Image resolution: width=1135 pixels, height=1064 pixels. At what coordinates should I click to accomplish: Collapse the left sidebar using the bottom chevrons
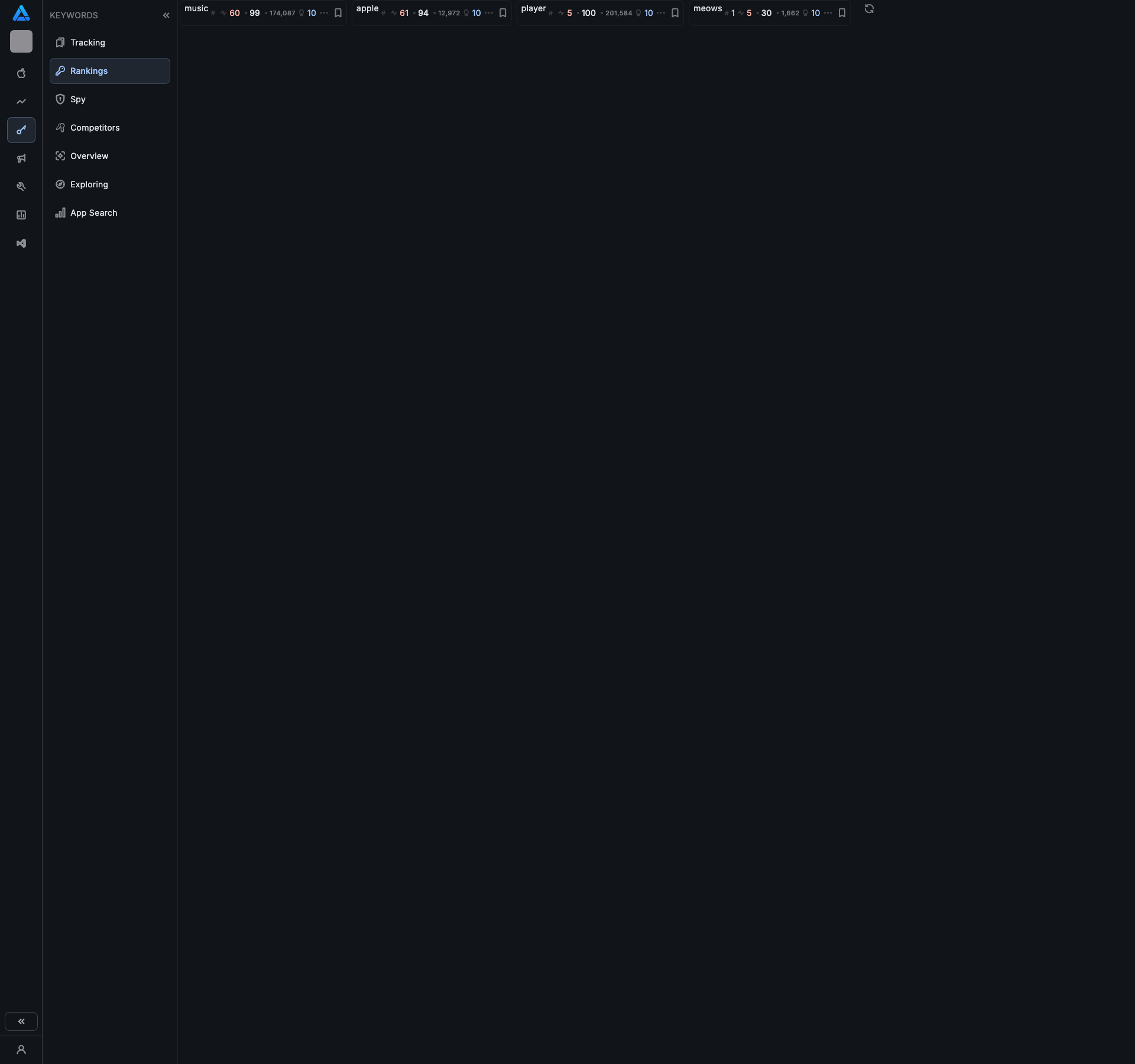click(21, 1021)
